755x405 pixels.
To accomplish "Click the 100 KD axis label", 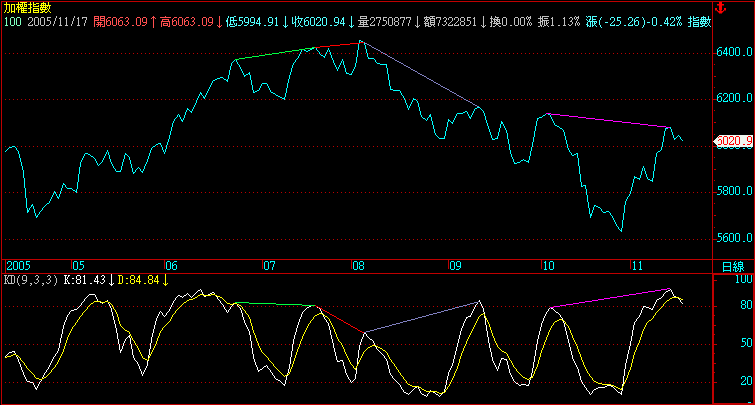I will [743, 279].
